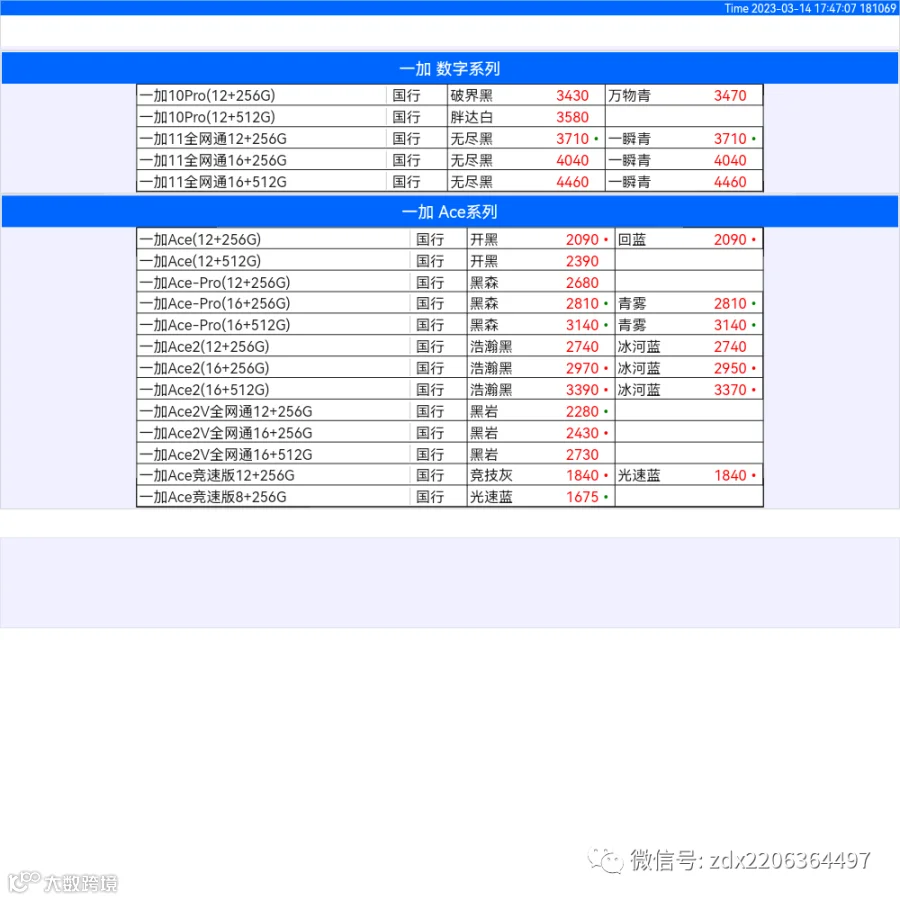Click the color cell '破界黑'
900x900 pixels.
click(471, 95)
